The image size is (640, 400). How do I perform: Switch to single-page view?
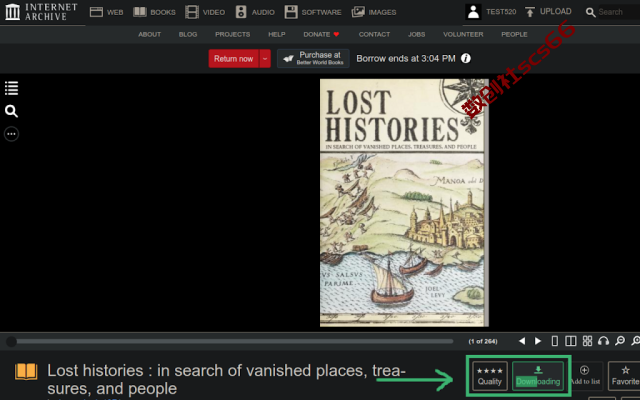(555, 341)
